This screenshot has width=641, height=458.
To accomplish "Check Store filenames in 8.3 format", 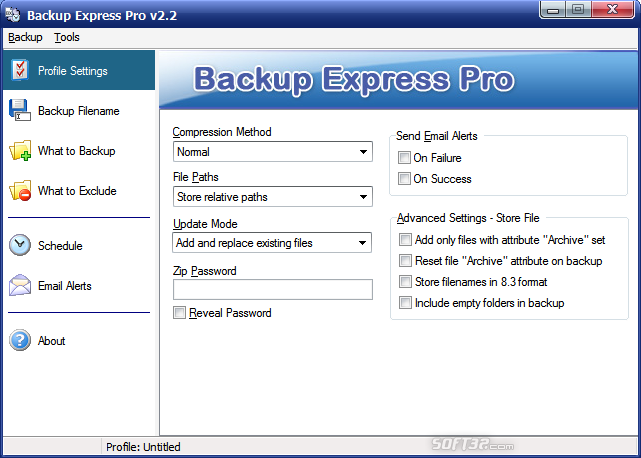I will pyautogui.click(x=405, y=281).
